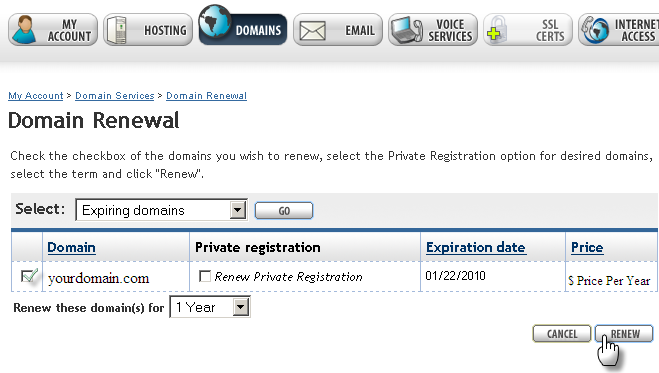Click the Hosting server tower icon
Viewport: 659px width, 373px height.
tap(117, 30)
